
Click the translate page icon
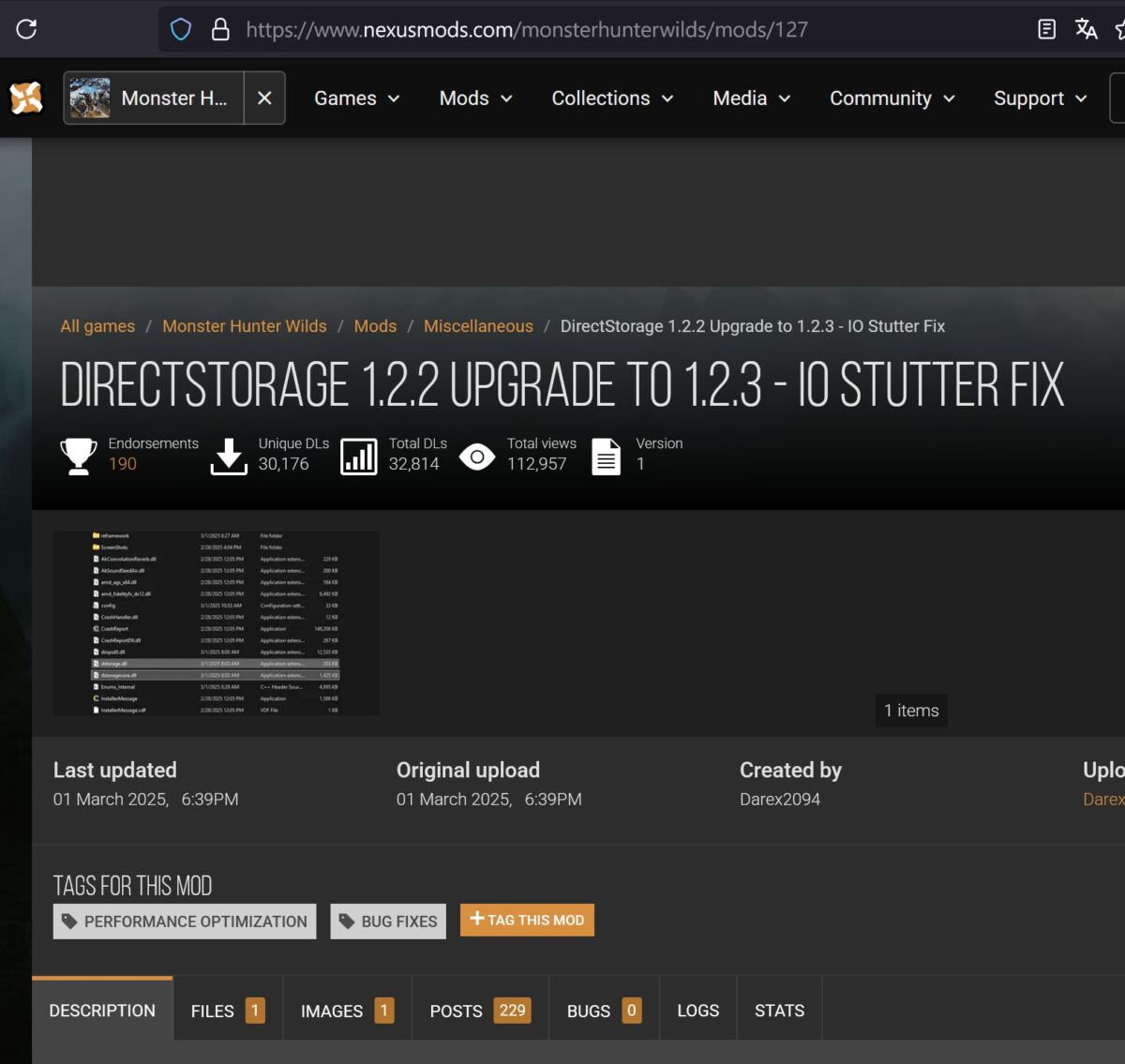(1086, 30)
